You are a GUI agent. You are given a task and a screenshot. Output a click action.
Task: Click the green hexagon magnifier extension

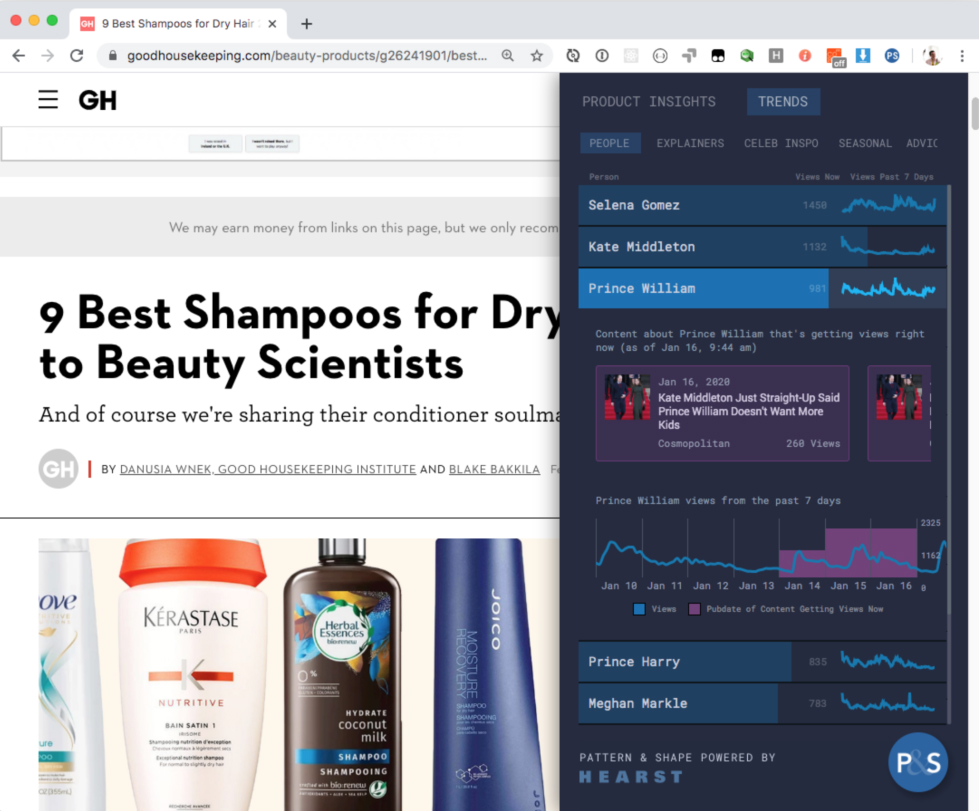pos(747,56)
